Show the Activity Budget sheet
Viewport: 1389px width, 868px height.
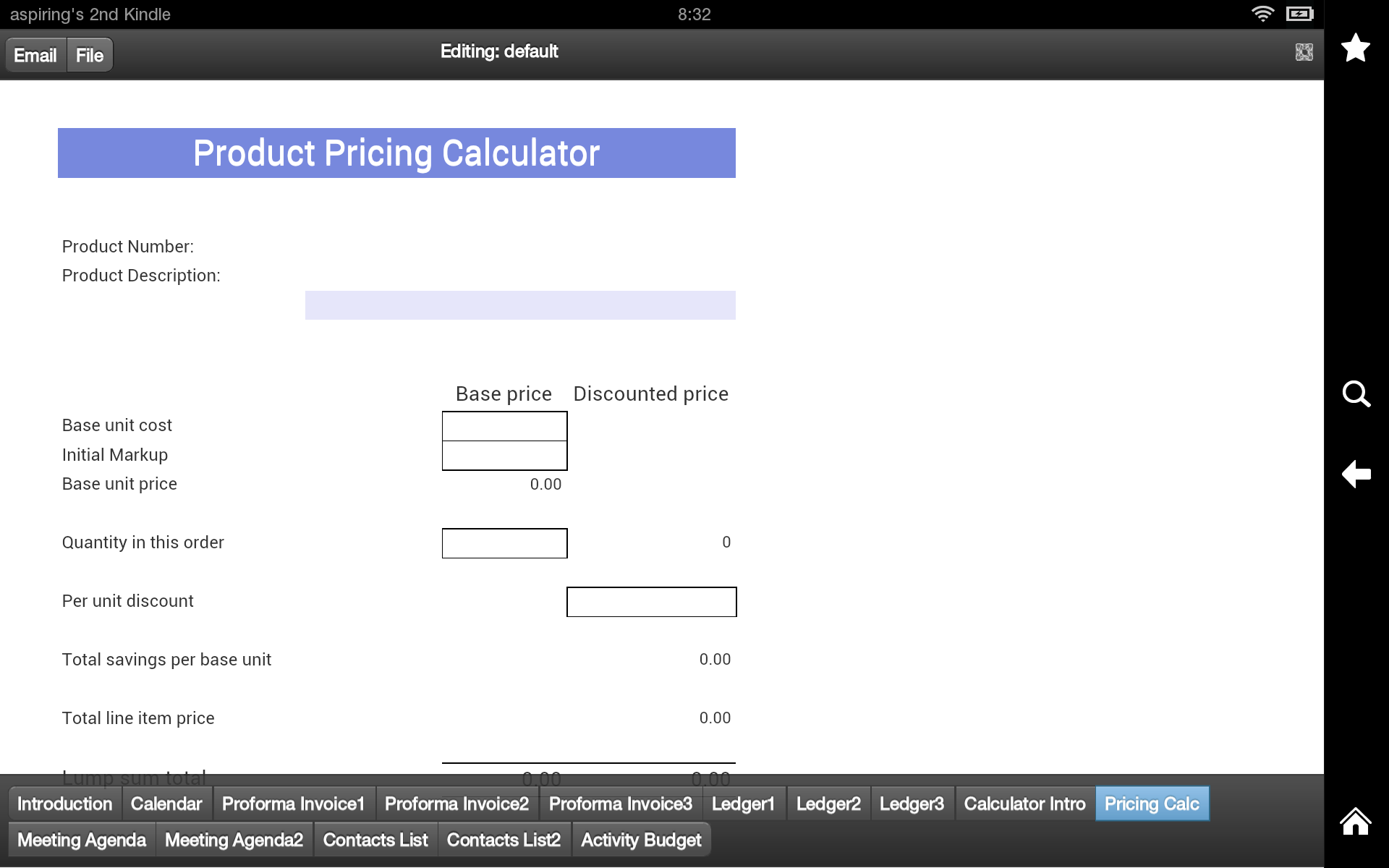click(641, 840)
